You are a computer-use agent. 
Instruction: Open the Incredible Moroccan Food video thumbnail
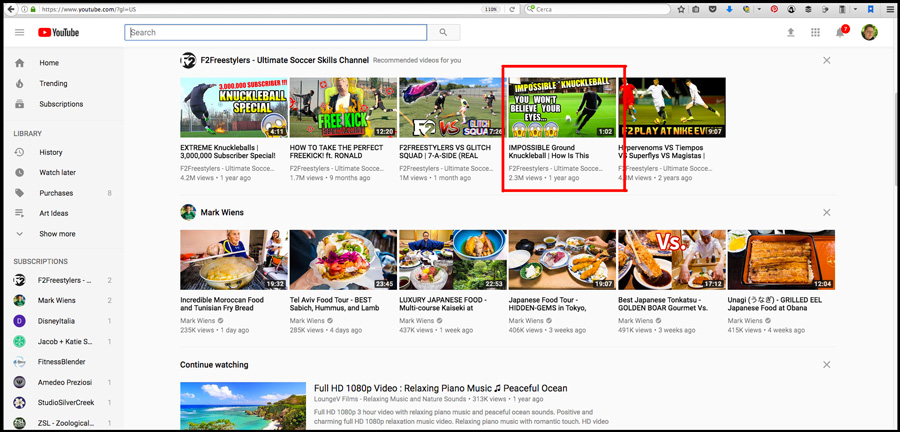234,260
